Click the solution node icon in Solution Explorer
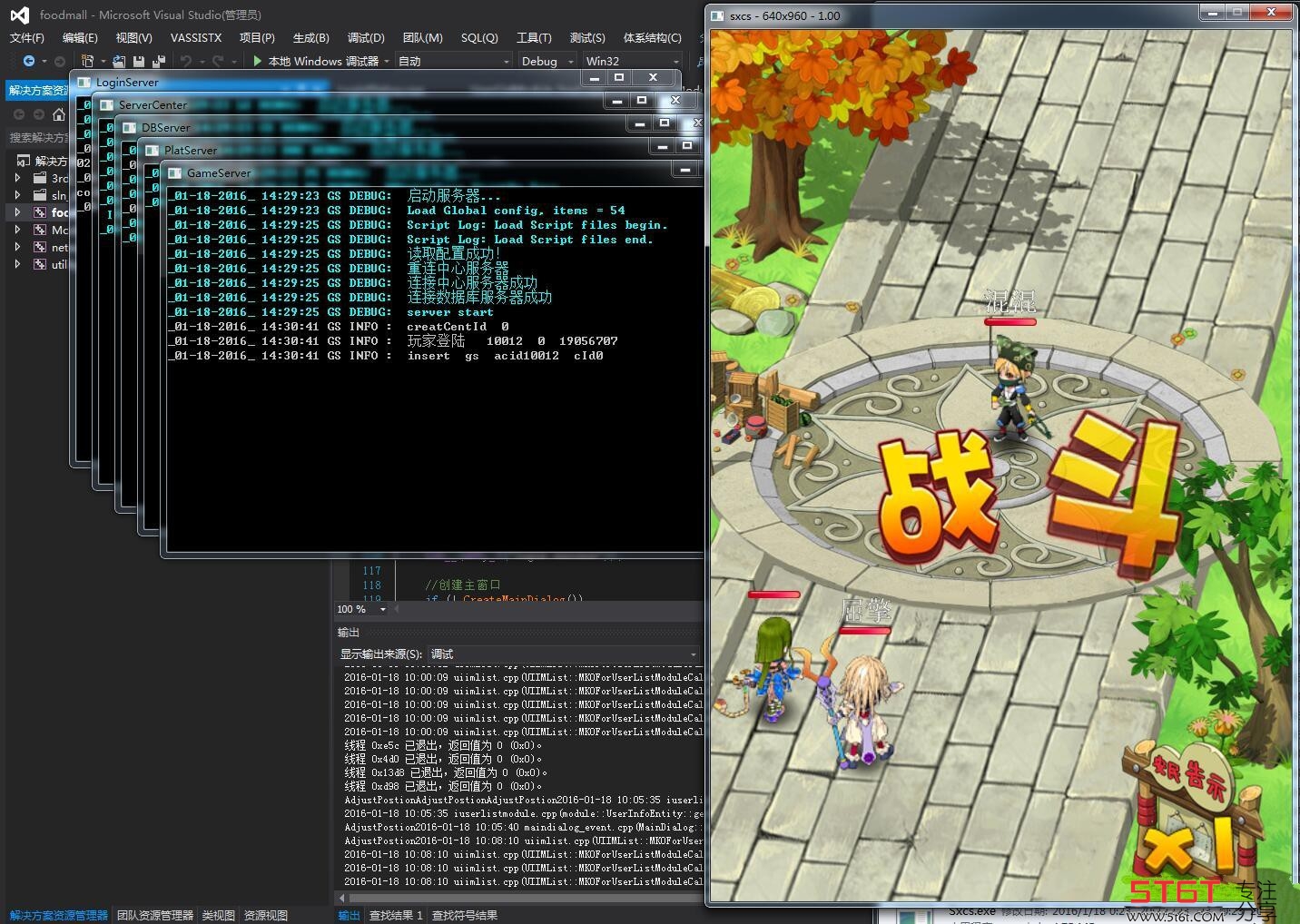This screenshot has width=1300, height=924. tap(24, 161)
